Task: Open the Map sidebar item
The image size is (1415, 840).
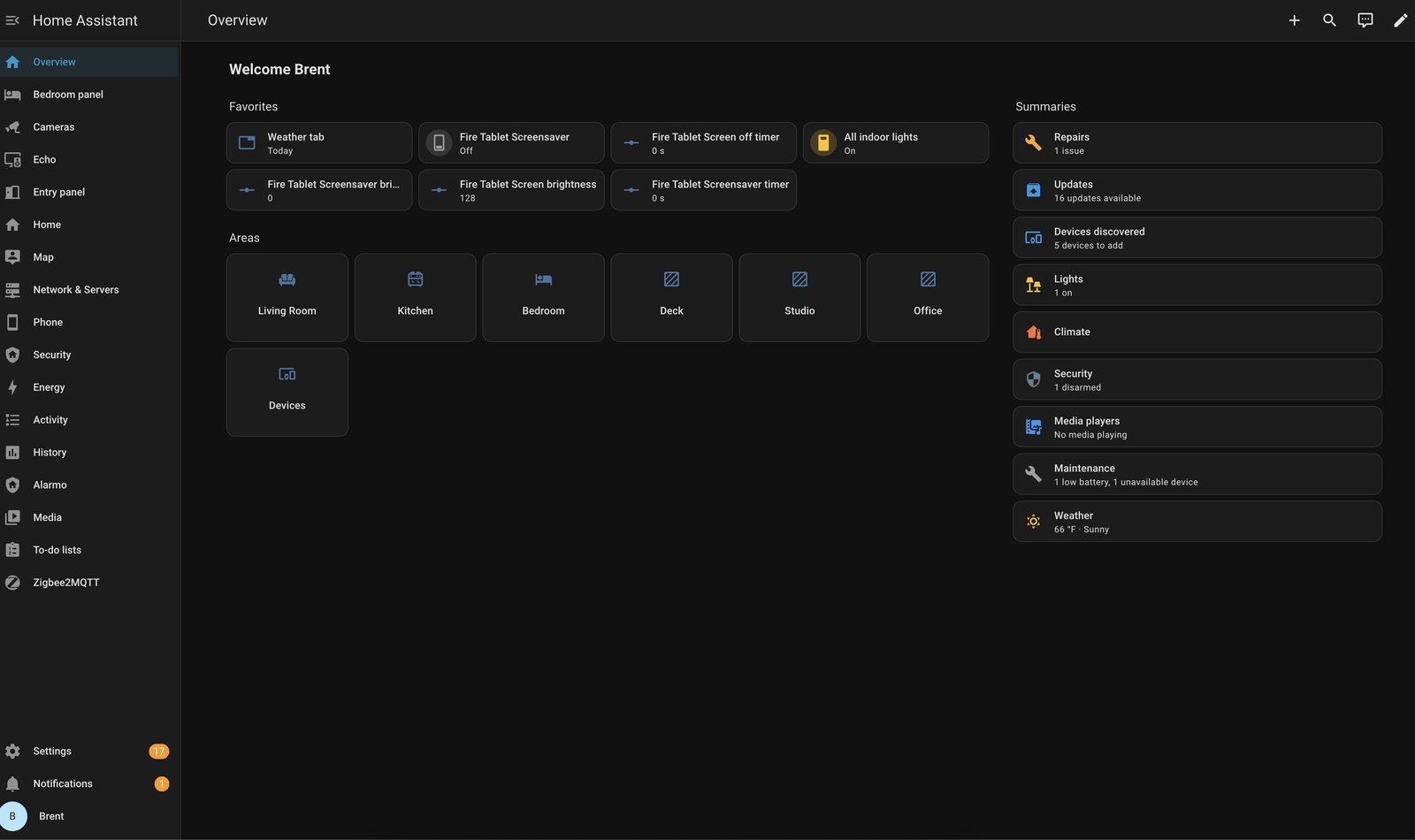Action: (89, 257)
